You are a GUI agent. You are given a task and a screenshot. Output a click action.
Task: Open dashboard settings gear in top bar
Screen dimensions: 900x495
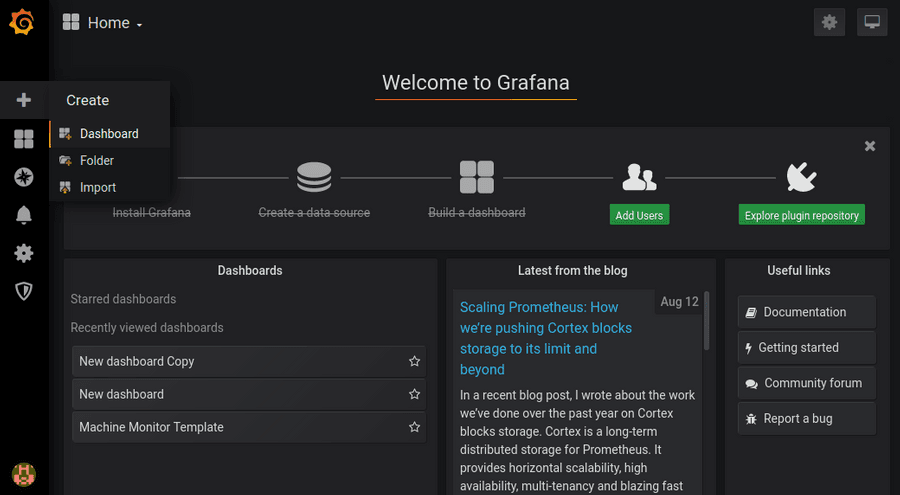tap(829, 22)
